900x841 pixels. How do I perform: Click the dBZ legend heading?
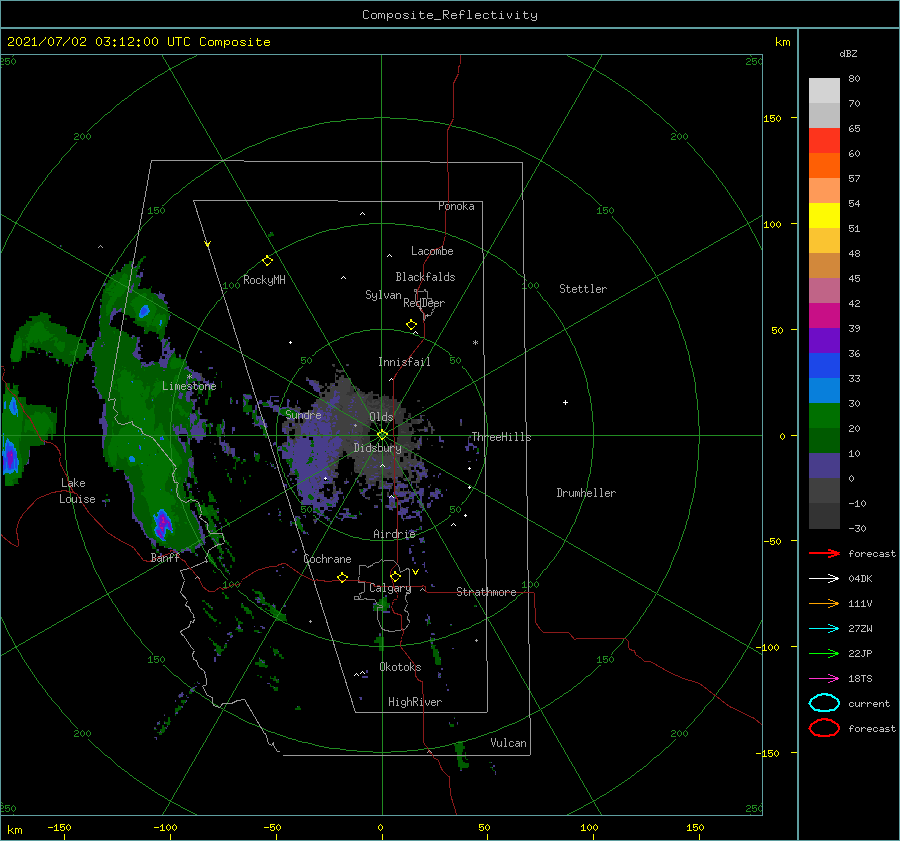(x=848, y=53)
